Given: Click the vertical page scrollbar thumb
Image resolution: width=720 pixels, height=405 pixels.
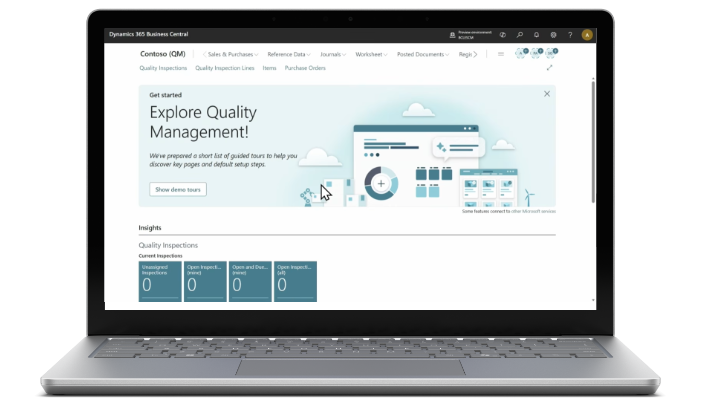Looking at the screenshot, I should tap(593, 142).
